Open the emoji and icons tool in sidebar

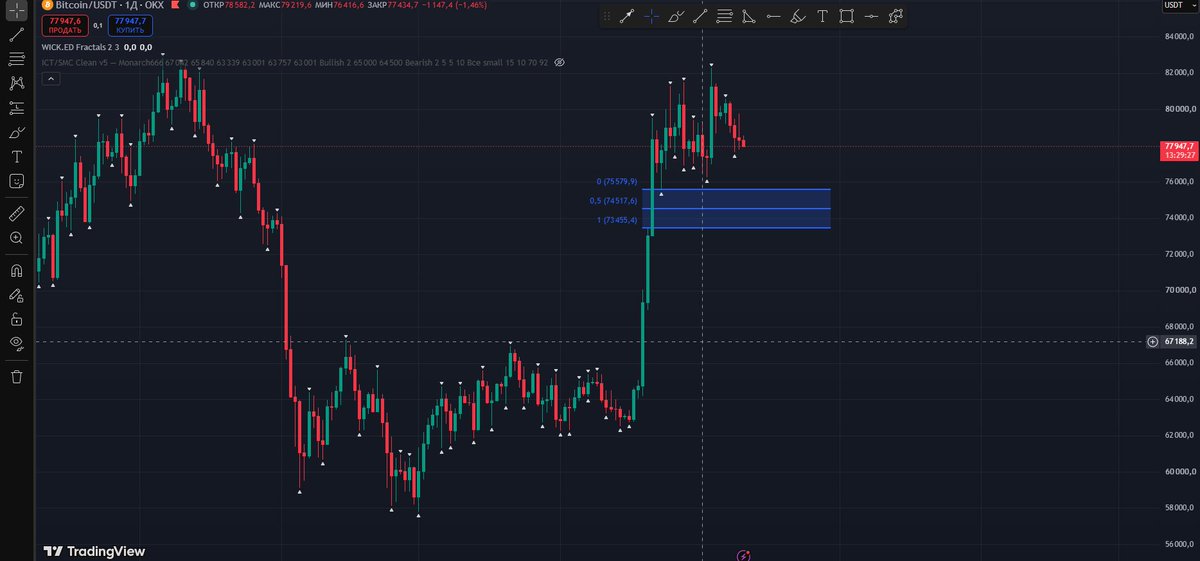pos(16,181)
